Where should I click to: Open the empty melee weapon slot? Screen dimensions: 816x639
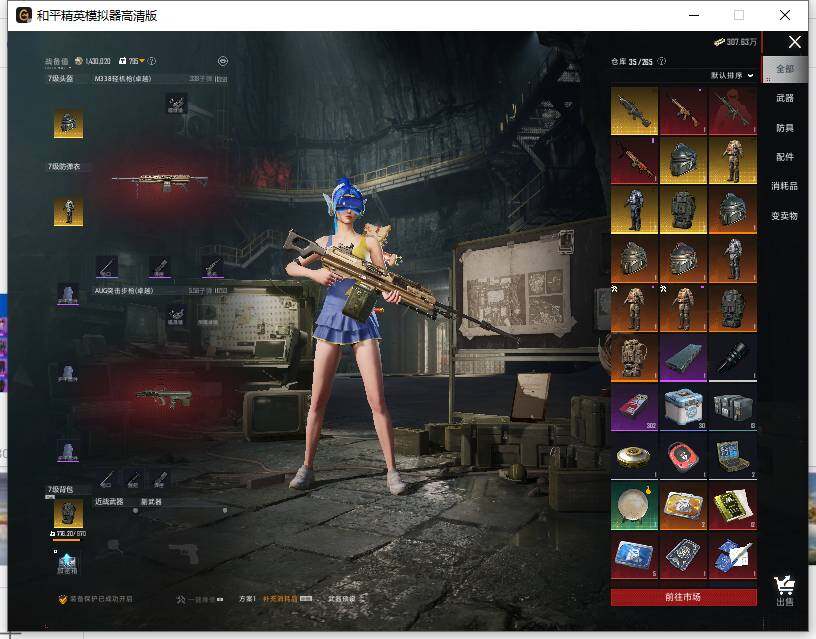coord(113,546)
